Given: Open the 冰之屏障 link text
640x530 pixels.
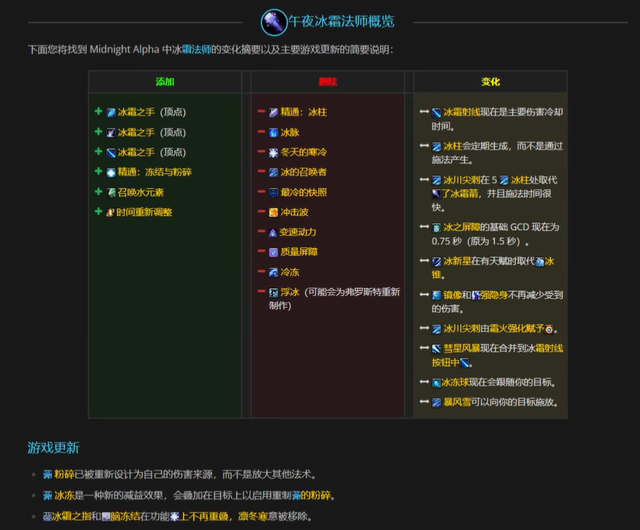Looking at the screenshot, I should (462, 227).
